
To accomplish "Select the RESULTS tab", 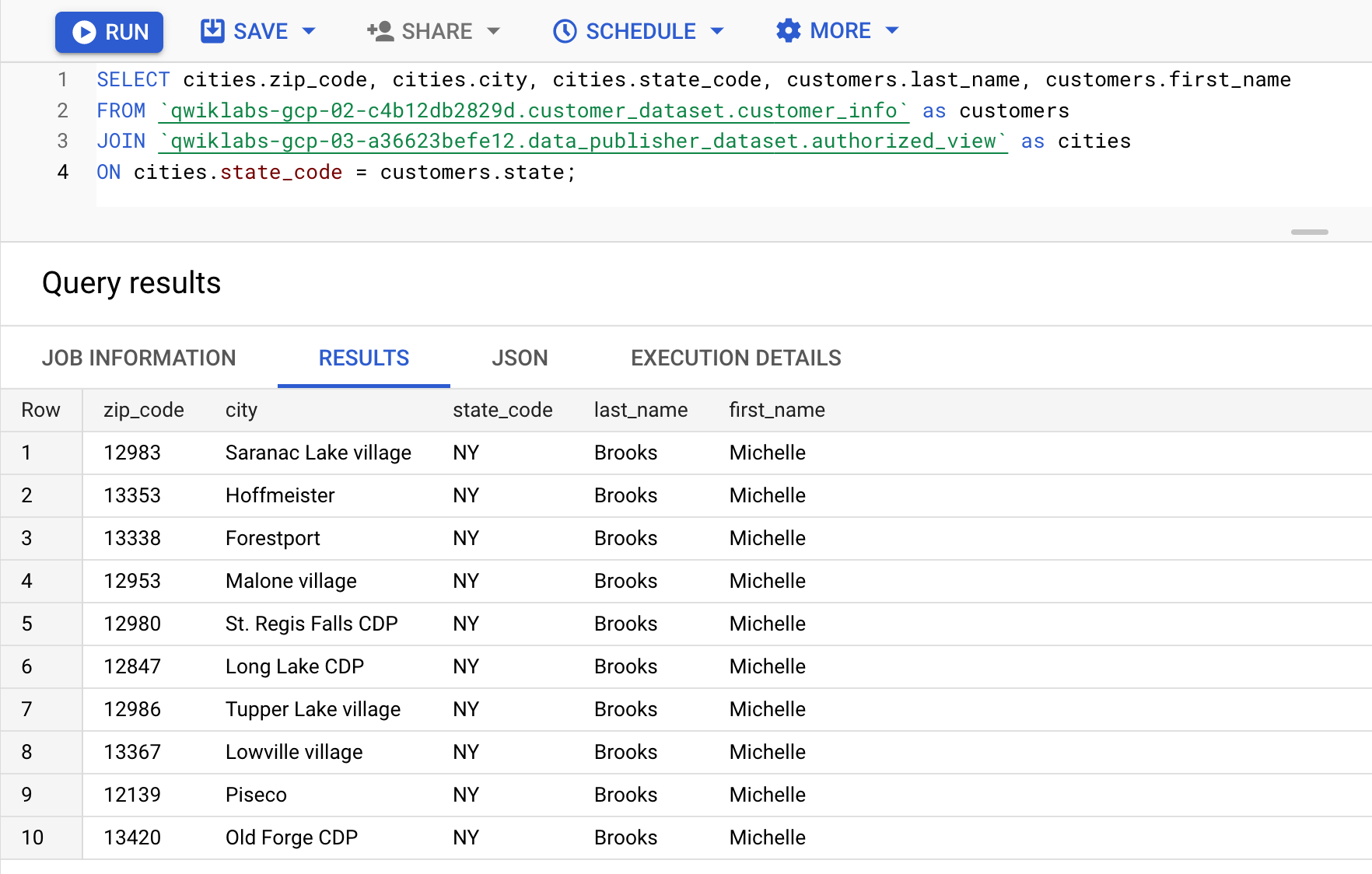I will (x=364, y=358).
